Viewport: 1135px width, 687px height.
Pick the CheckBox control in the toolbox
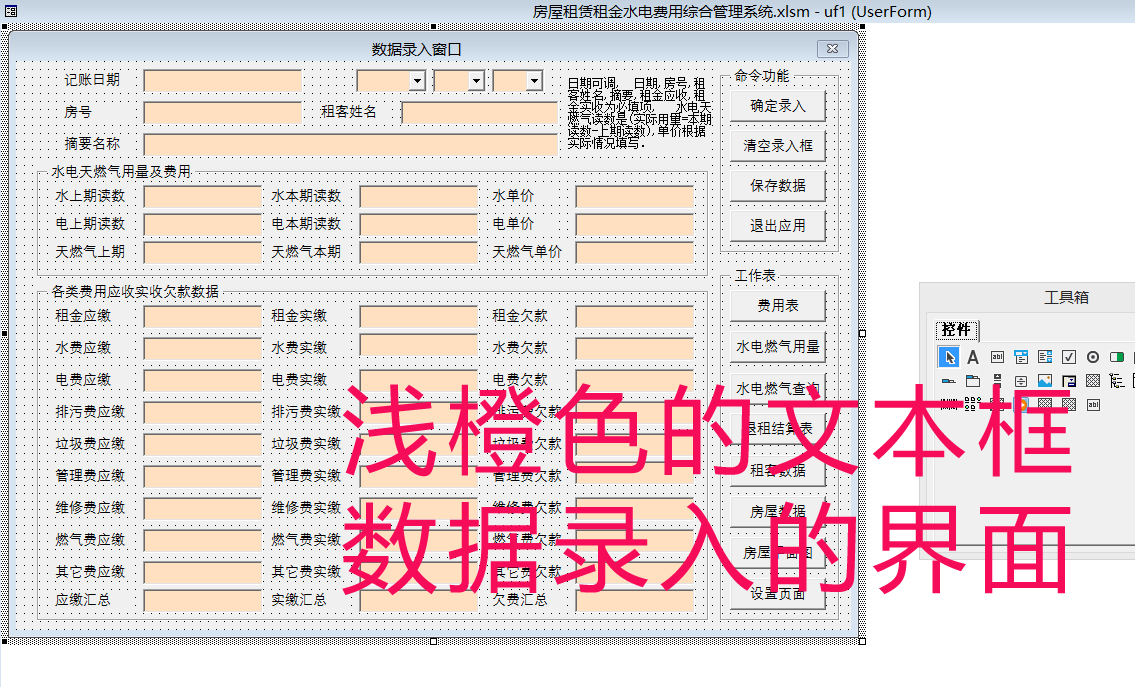coord(1068,357)
